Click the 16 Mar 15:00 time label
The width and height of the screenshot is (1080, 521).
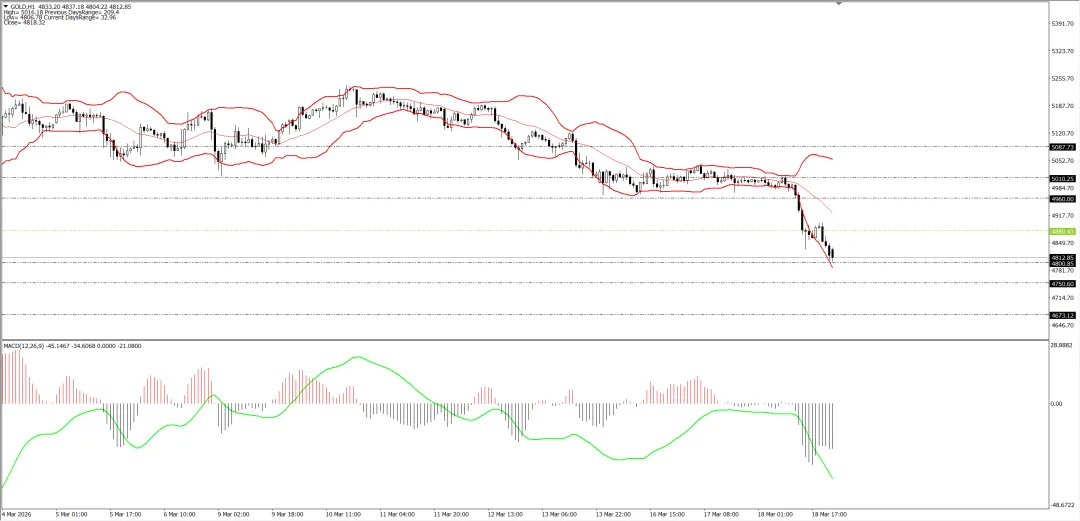667,515
